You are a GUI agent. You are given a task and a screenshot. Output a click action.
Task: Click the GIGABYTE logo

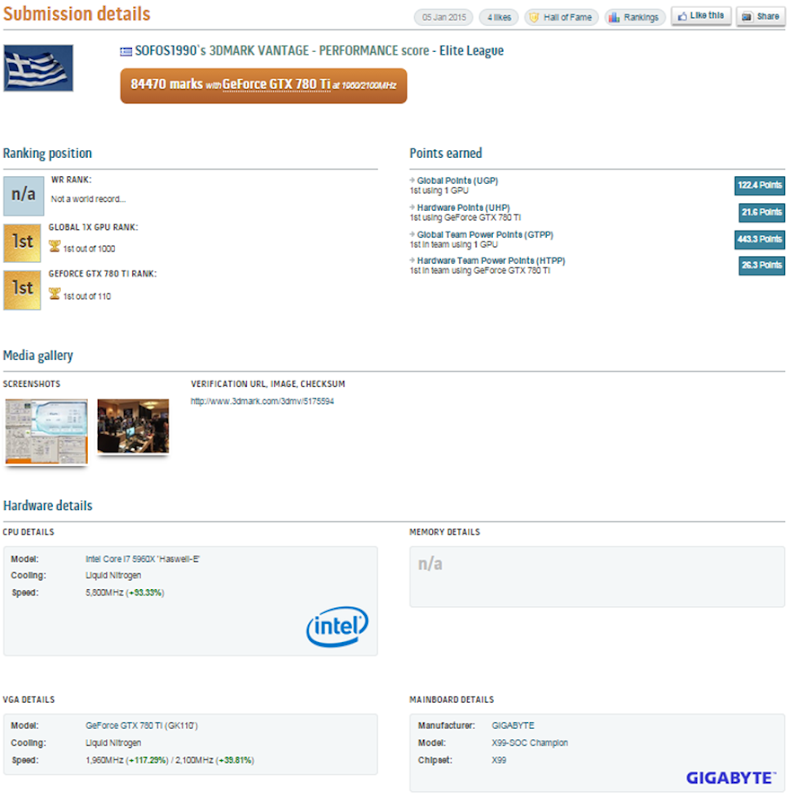(x=731, y=779)
